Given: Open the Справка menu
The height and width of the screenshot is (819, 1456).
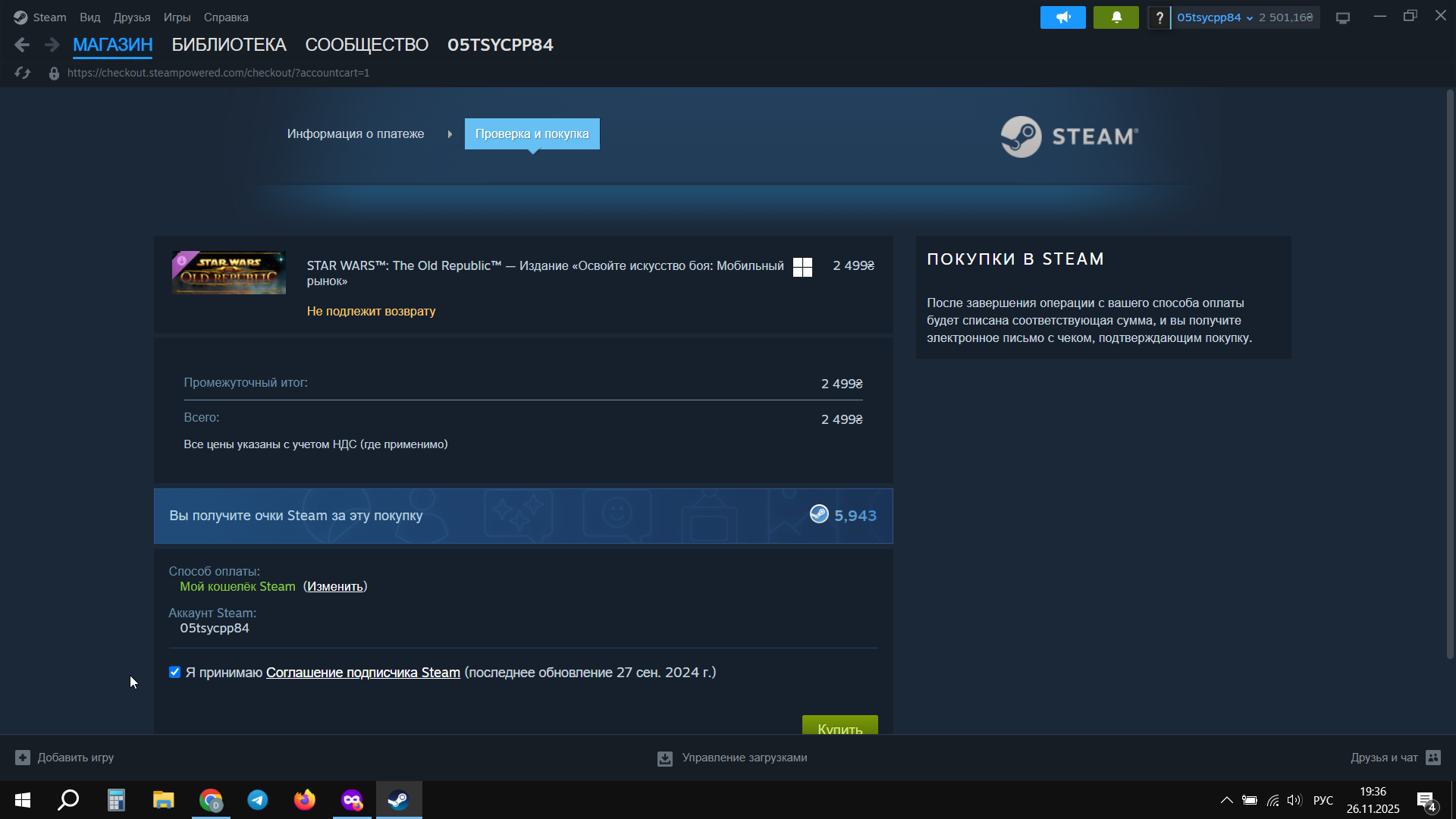Looking at the screenshot, I should coord(226,17).
